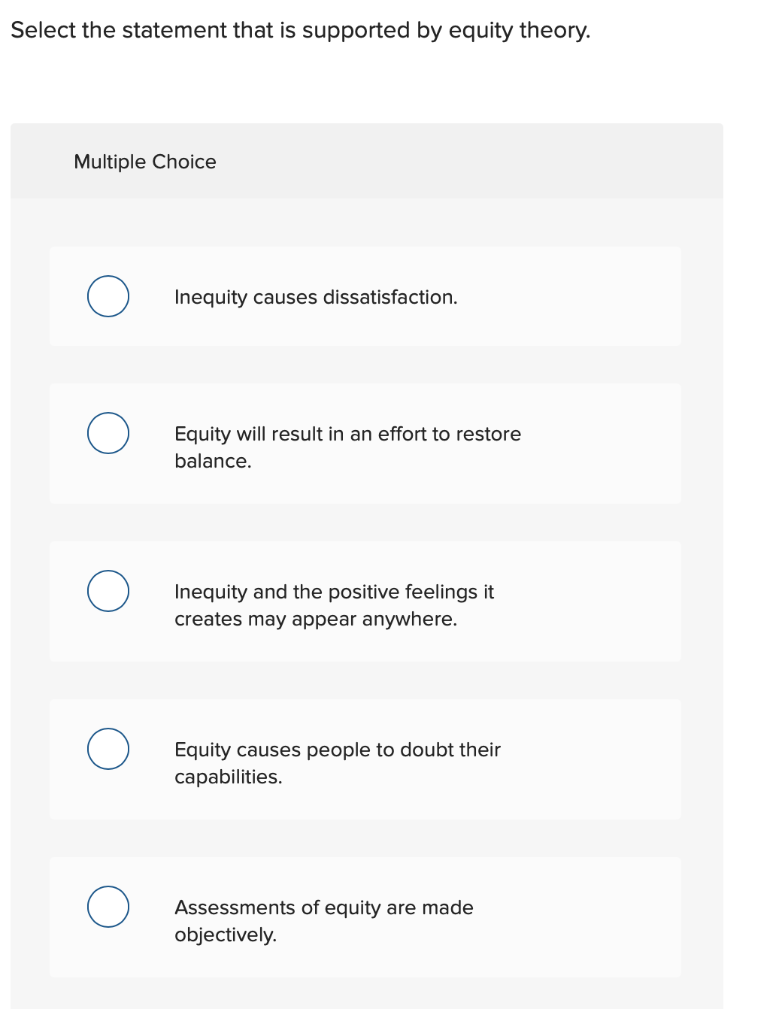Click the answer text 'Inequity causes dissatisfaction'

tap(315, 297)
